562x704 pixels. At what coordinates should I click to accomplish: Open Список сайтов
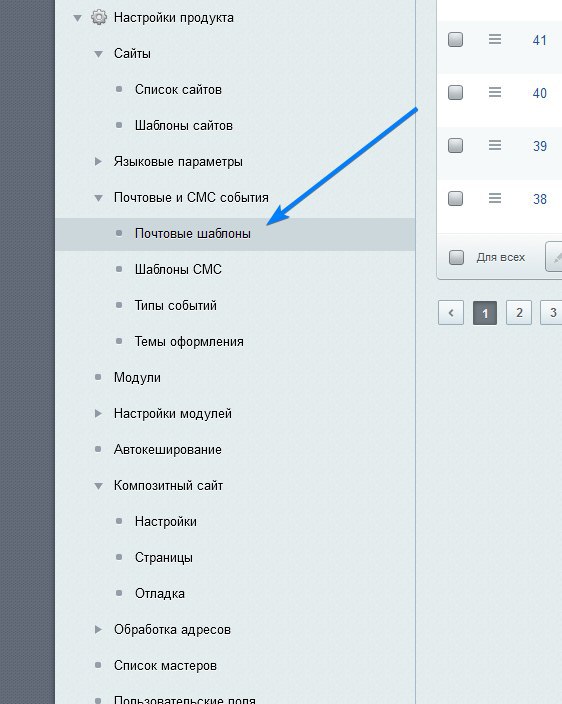(178, 89)
